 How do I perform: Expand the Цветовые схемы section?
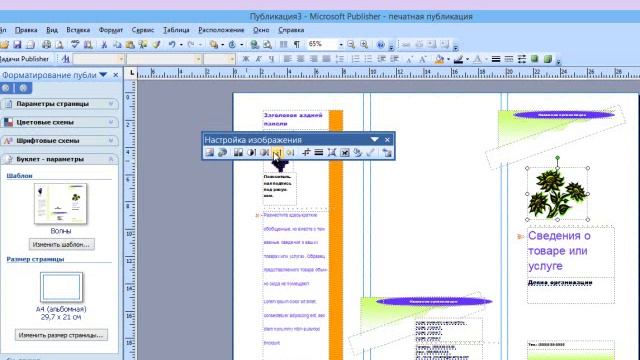click(60, 122)
